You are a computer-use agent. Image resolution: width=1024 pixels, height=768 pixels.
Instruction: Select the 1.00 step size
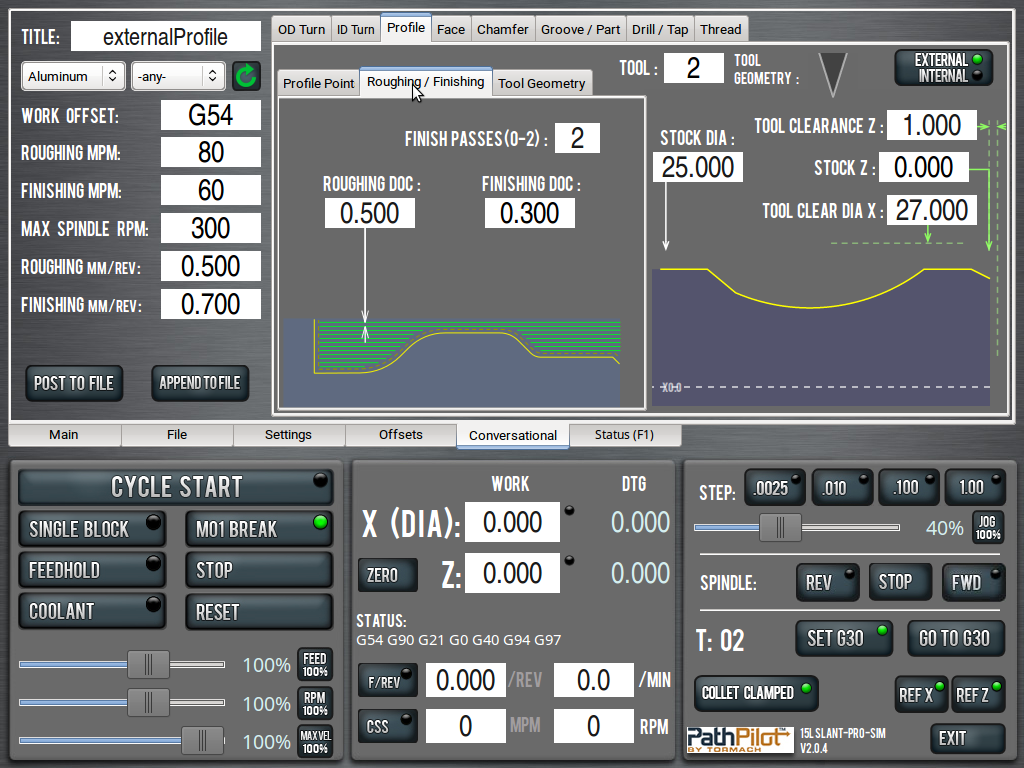point(975,488)
